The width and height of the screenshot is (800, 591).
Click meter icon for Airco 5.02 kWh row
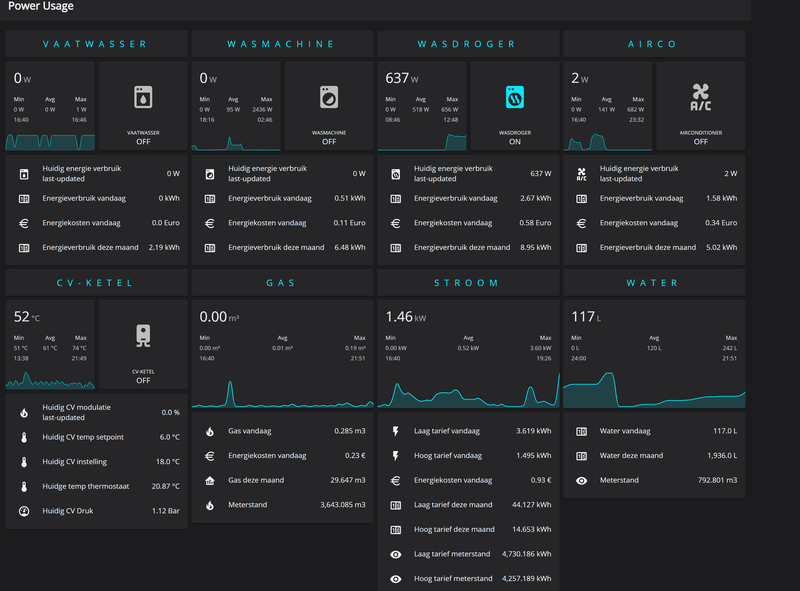(581, 248)
